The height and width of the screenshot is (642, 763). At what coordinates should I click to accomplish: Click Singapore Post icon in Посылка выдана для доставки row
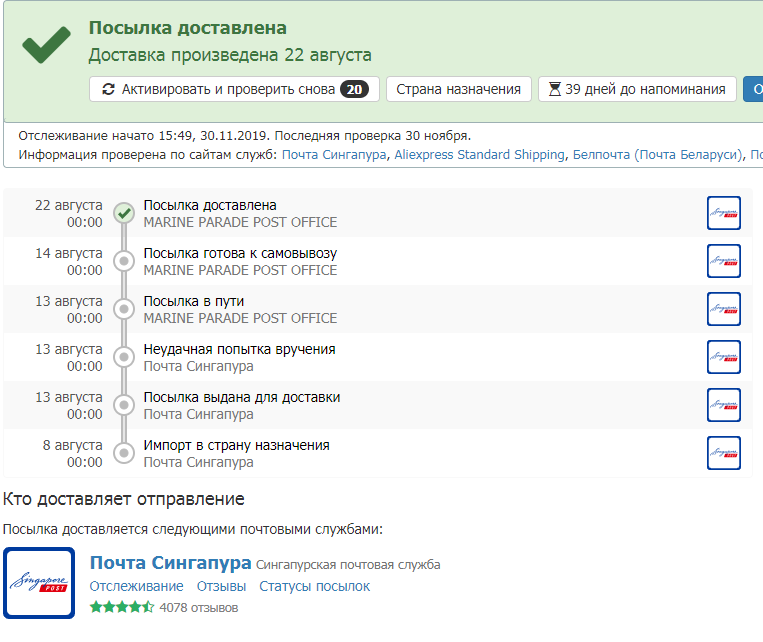click(x=724, y=405)
